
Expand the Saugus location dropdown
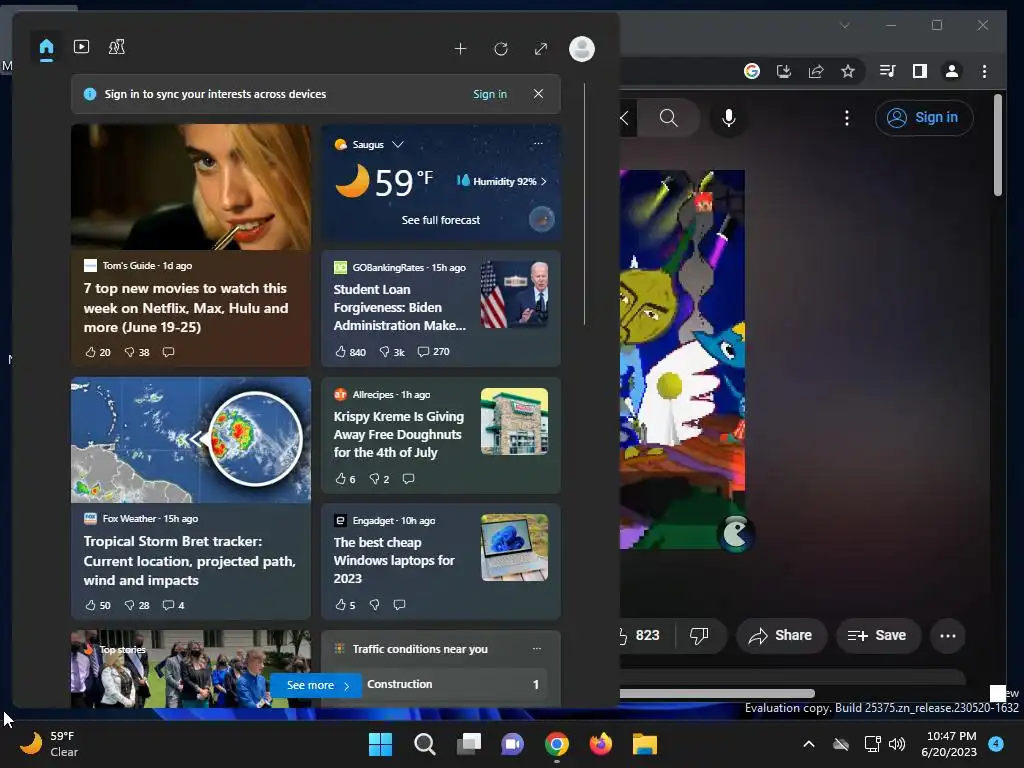coord(398,144)
